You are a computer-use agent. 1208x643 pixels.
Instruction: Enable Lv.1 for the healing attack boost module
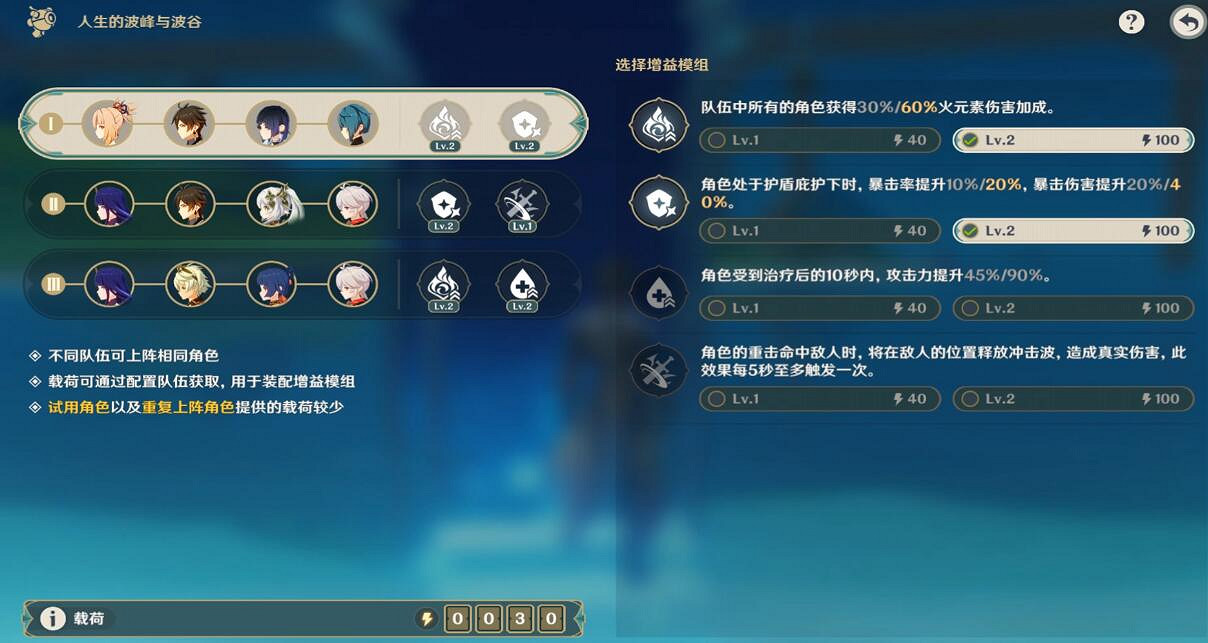point(820,308)
